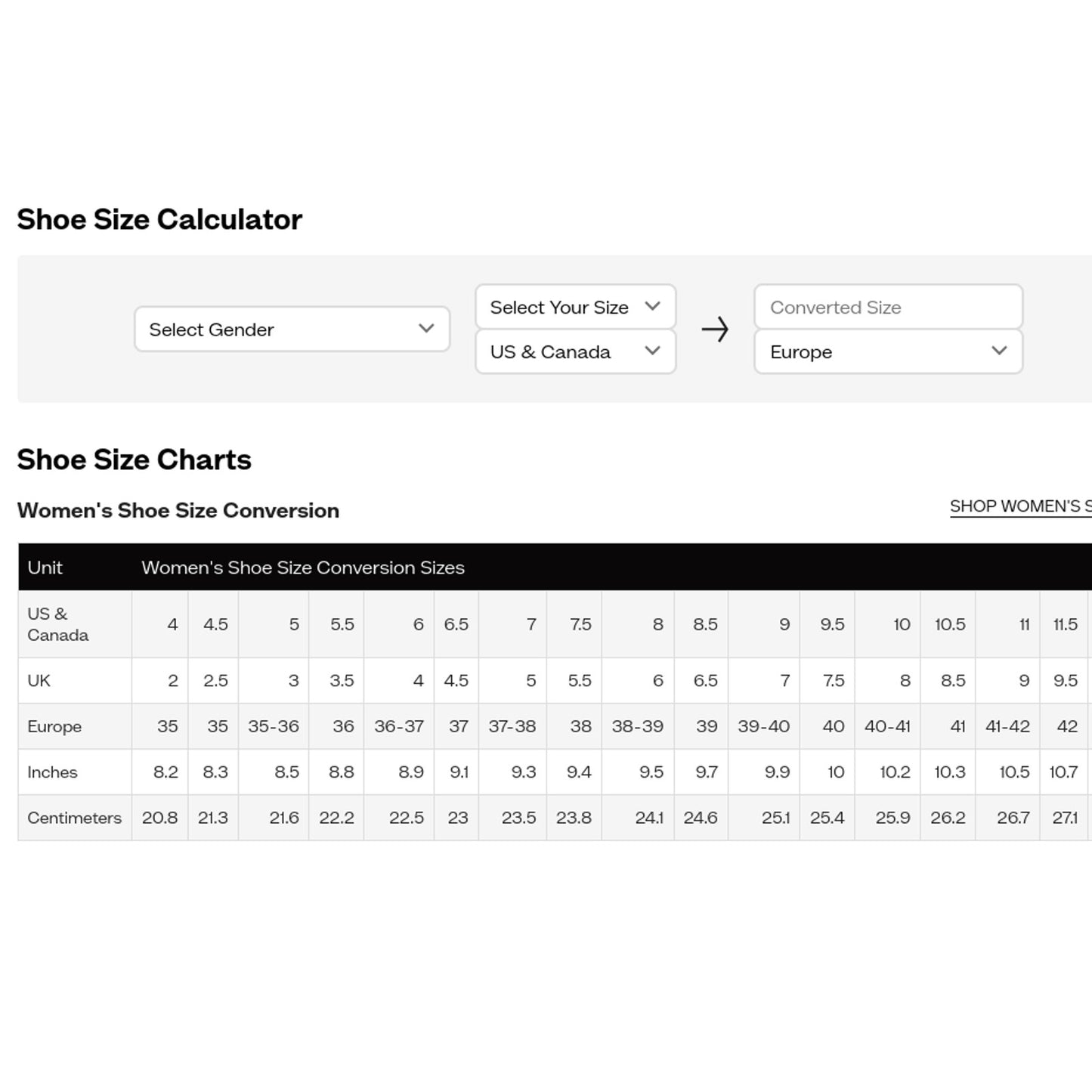Select the US & Canada row label
1092x1092 pixels.
(x=57, y=624)
